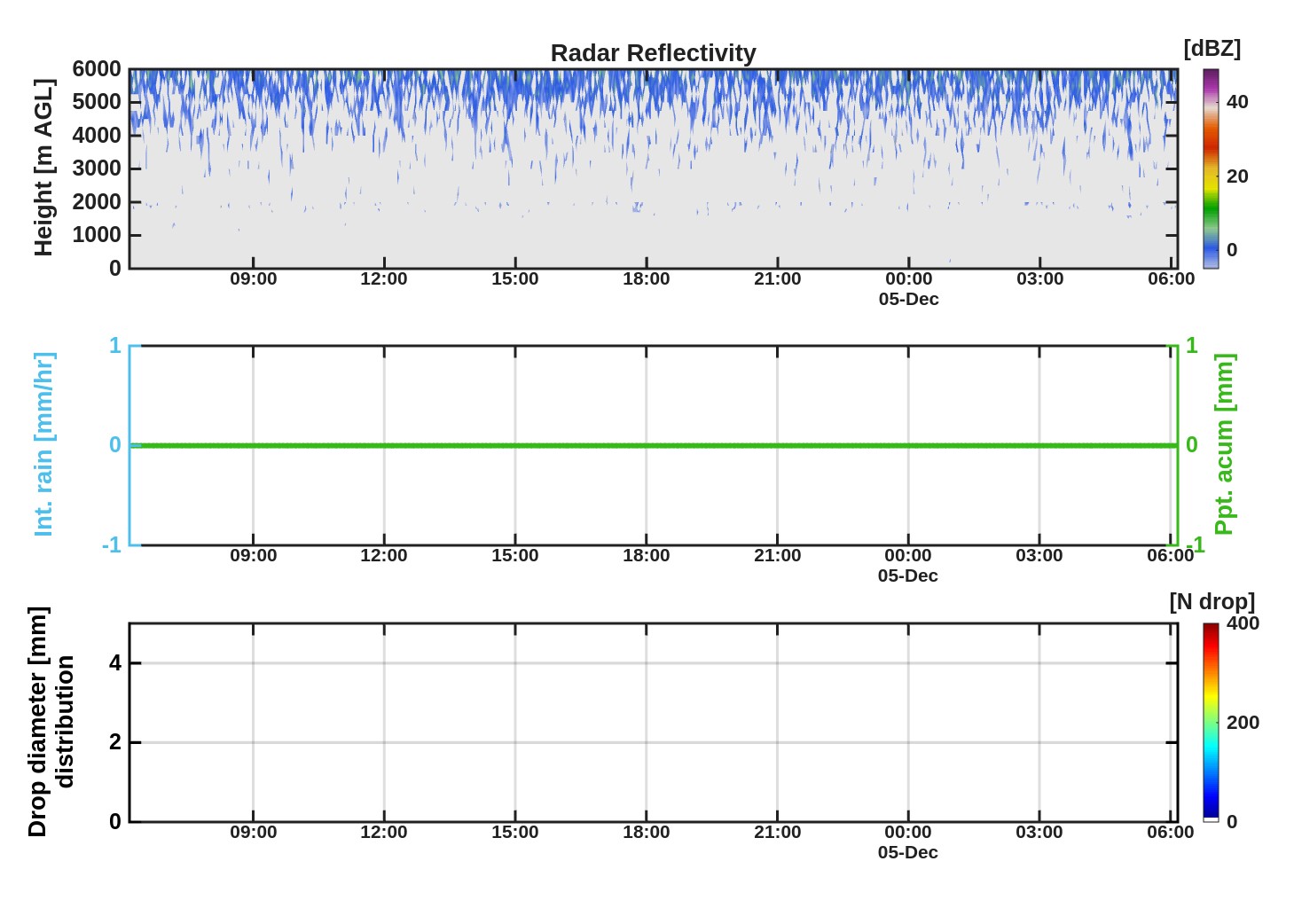Click the 40 value on the dBZ colorbar
Image resolution: width=1294 pixels, height=924 pixels.
coord(1237,102)
